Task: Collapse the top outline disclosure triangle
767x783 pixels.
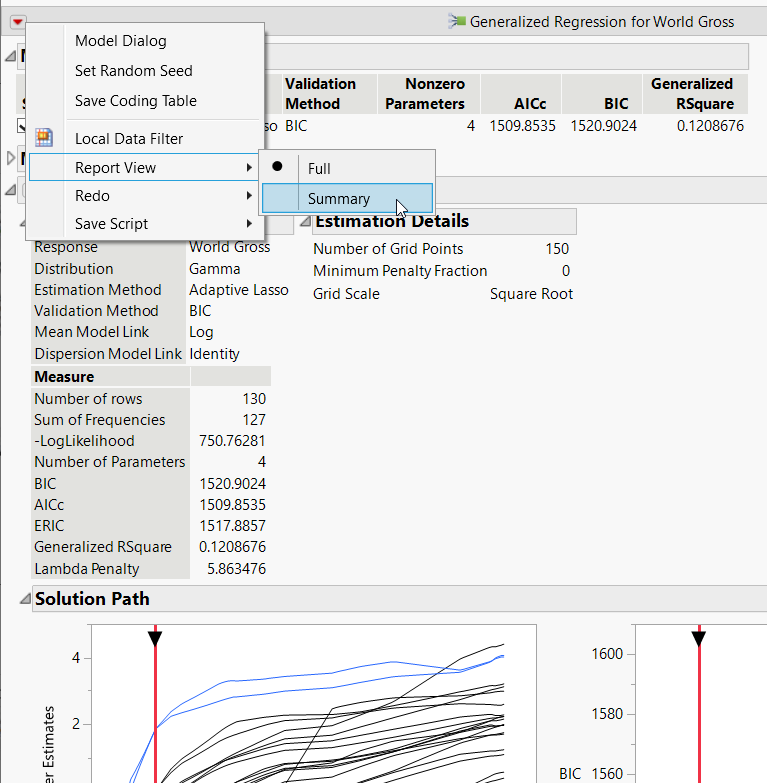Action: pyautogui.click(x=11, y=56)
